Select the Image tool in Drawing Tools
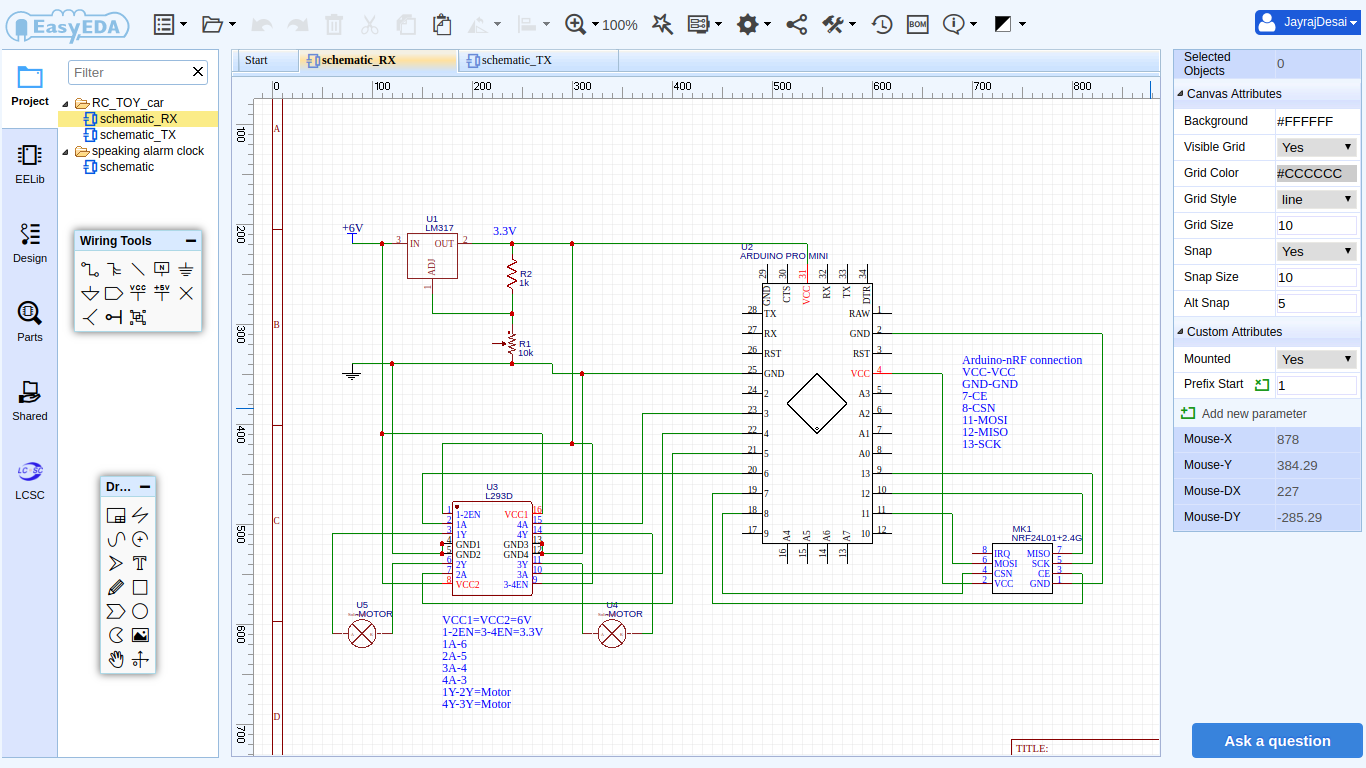The width and height of the screenshot is (1366, 768). tap(140, 635)
